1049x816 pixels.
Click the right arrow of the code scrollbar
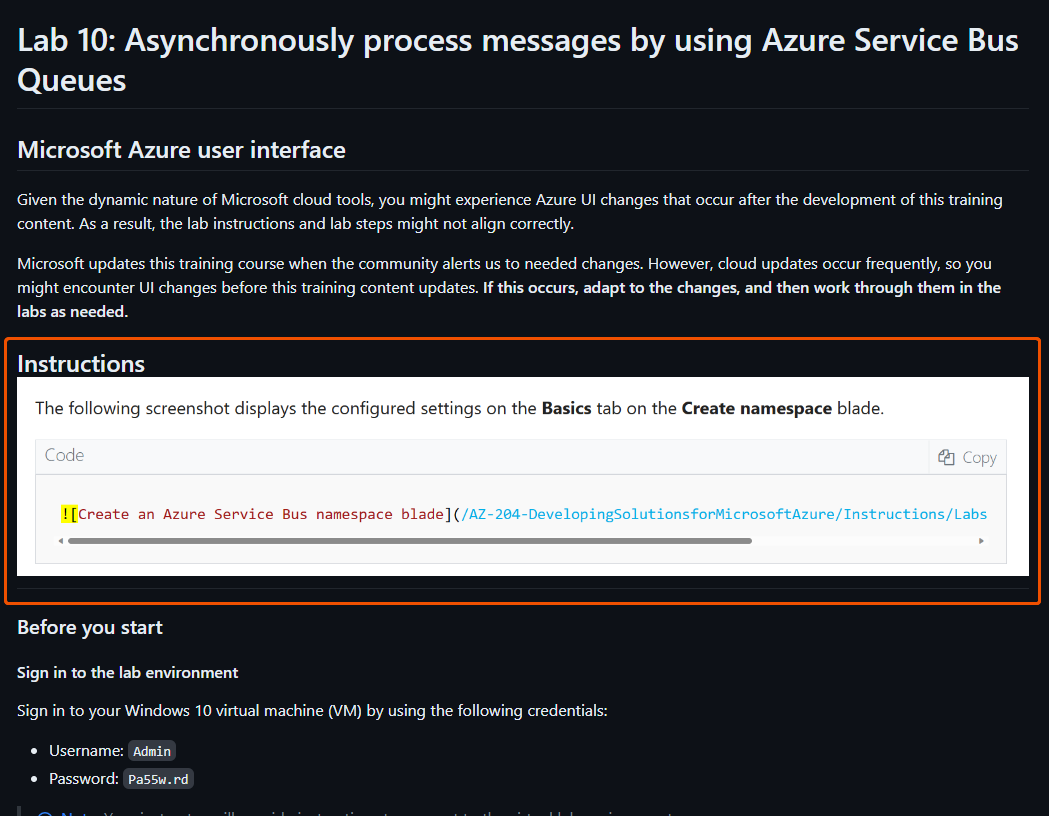(x=981, y=540)
